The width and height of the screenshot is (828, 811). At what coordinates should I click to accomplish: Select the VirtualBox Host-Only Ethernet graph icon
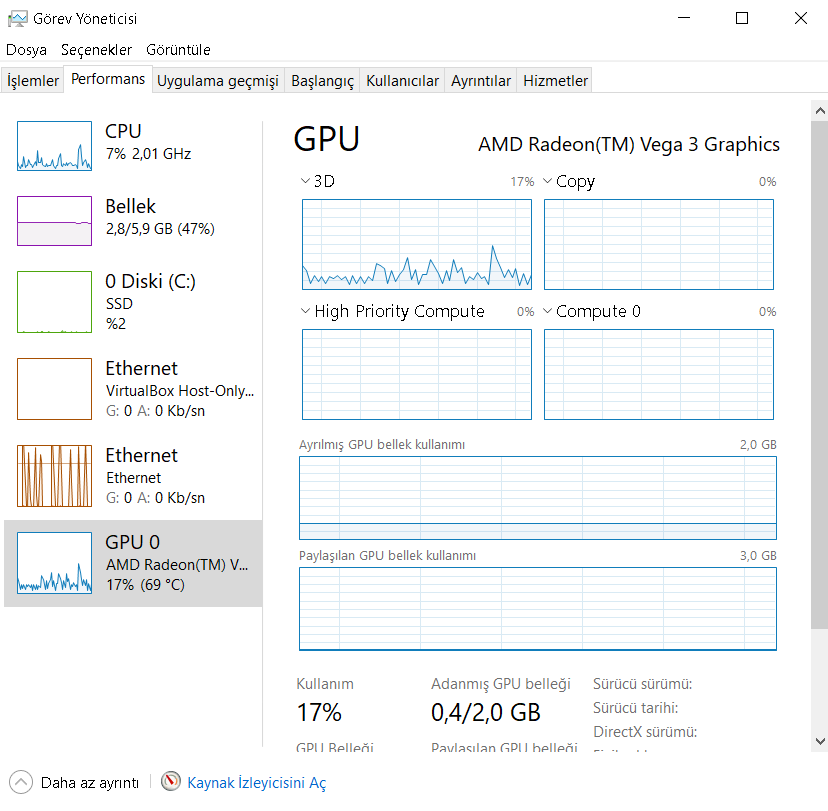click(x=54, y=389)
